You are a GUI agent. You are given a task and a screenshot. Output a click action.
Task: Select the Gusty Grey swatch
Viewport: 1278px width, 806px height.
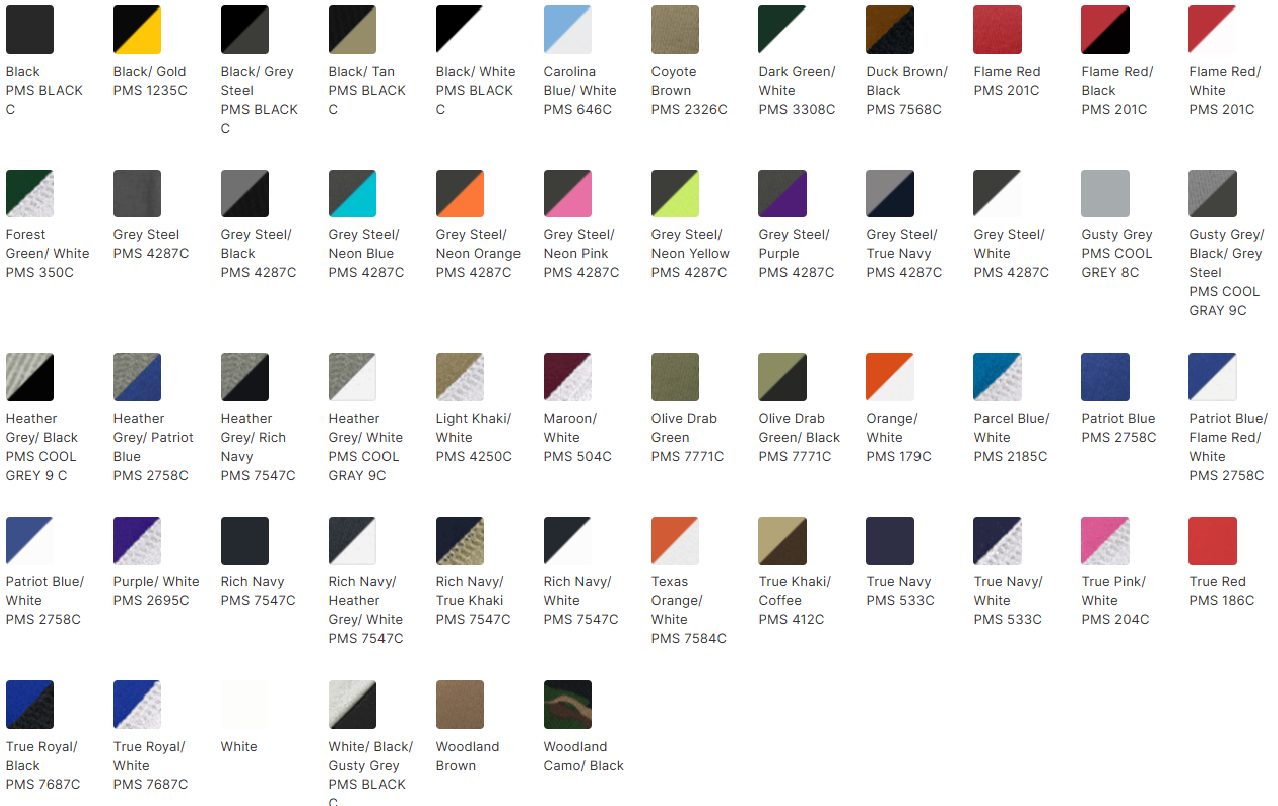(x=1104, y=193)
